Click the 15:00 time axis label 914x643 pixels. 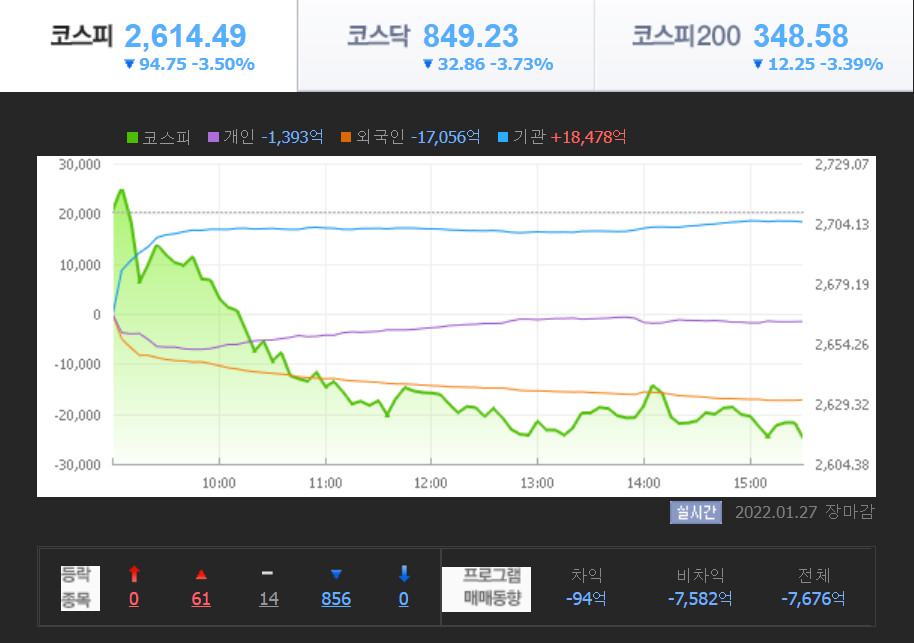750,483
